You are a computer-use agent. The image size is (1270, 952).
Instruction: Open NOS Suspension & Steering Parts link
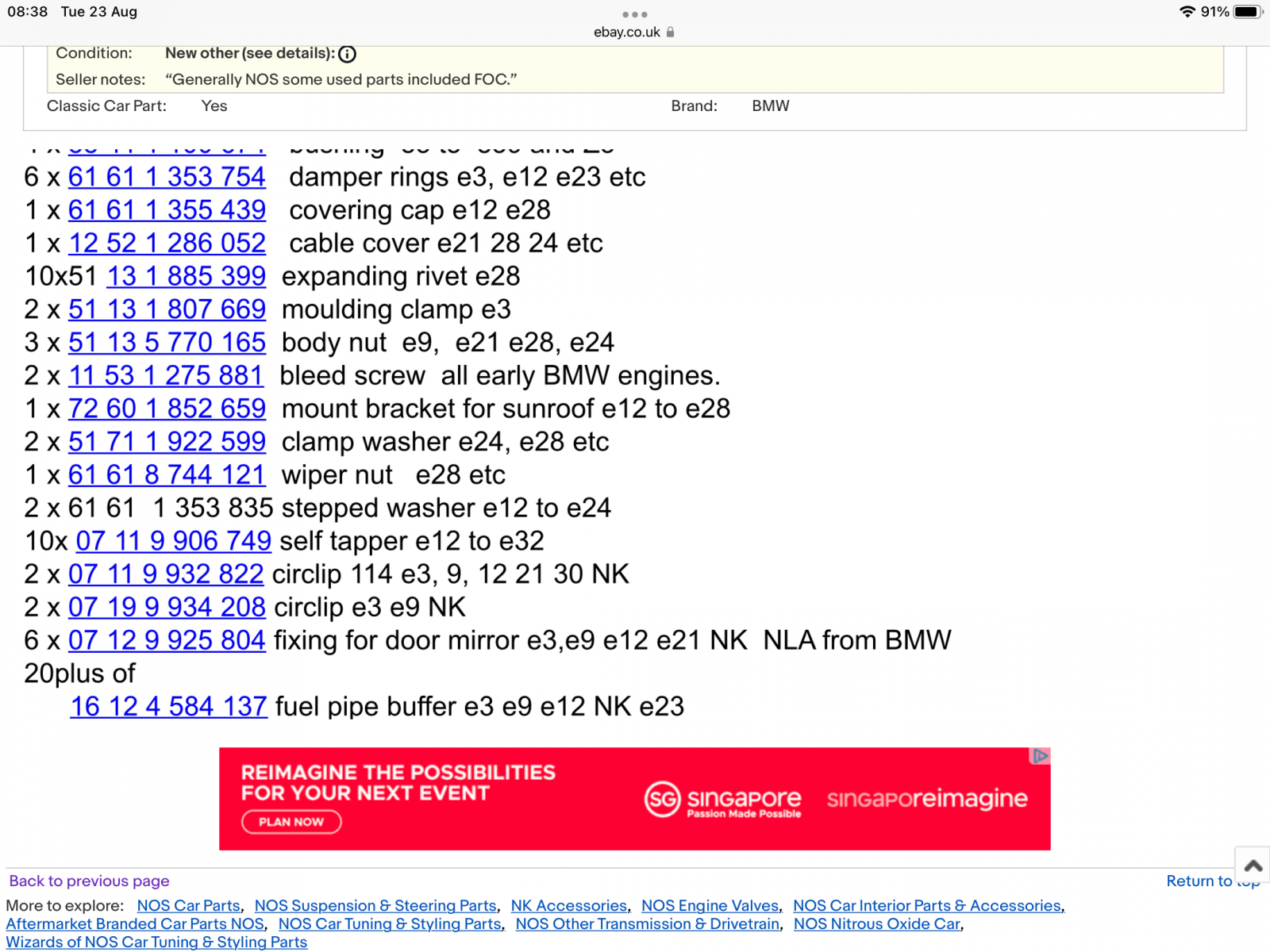click(375, 905)
